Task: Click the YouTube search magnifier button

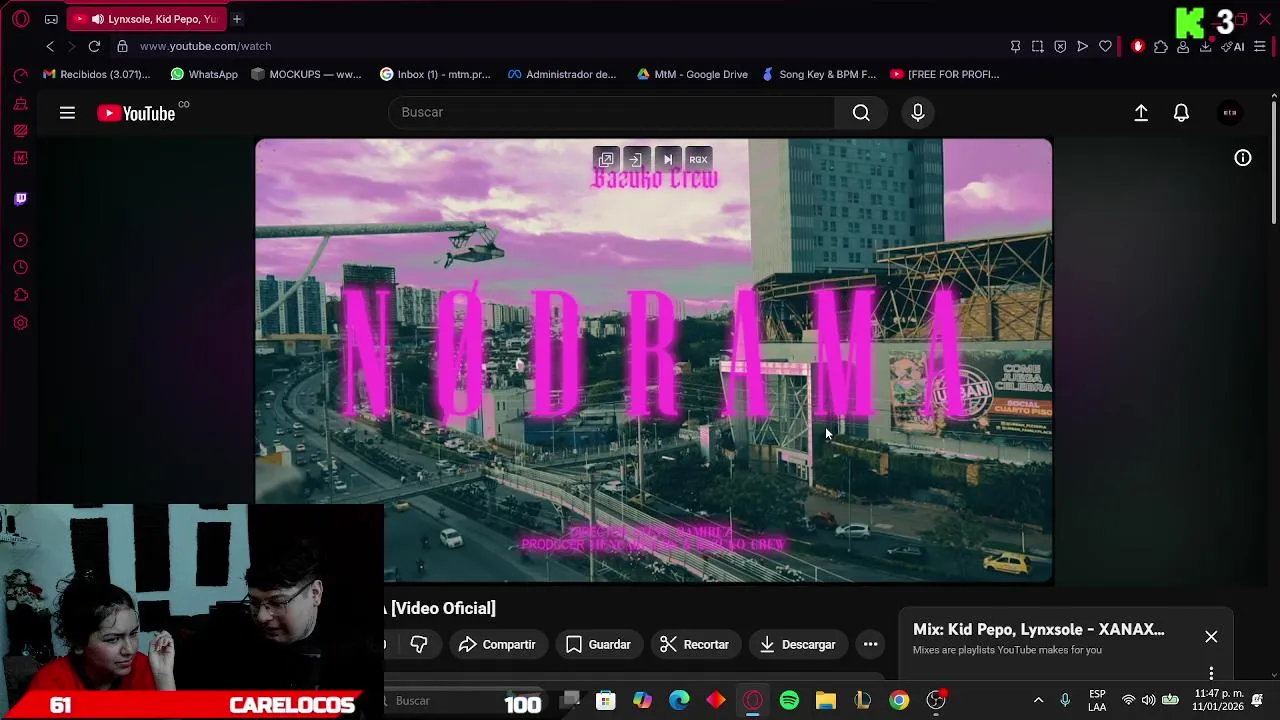Action: tap(861, 112)
